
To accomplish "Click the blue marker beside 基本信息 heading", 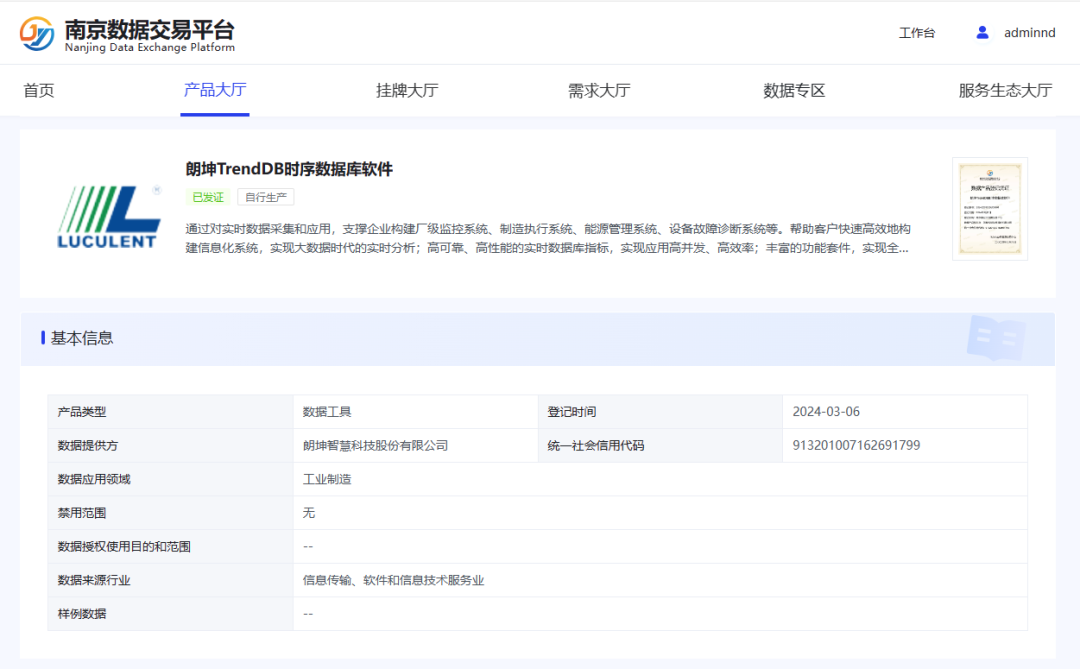I will 41,338.
